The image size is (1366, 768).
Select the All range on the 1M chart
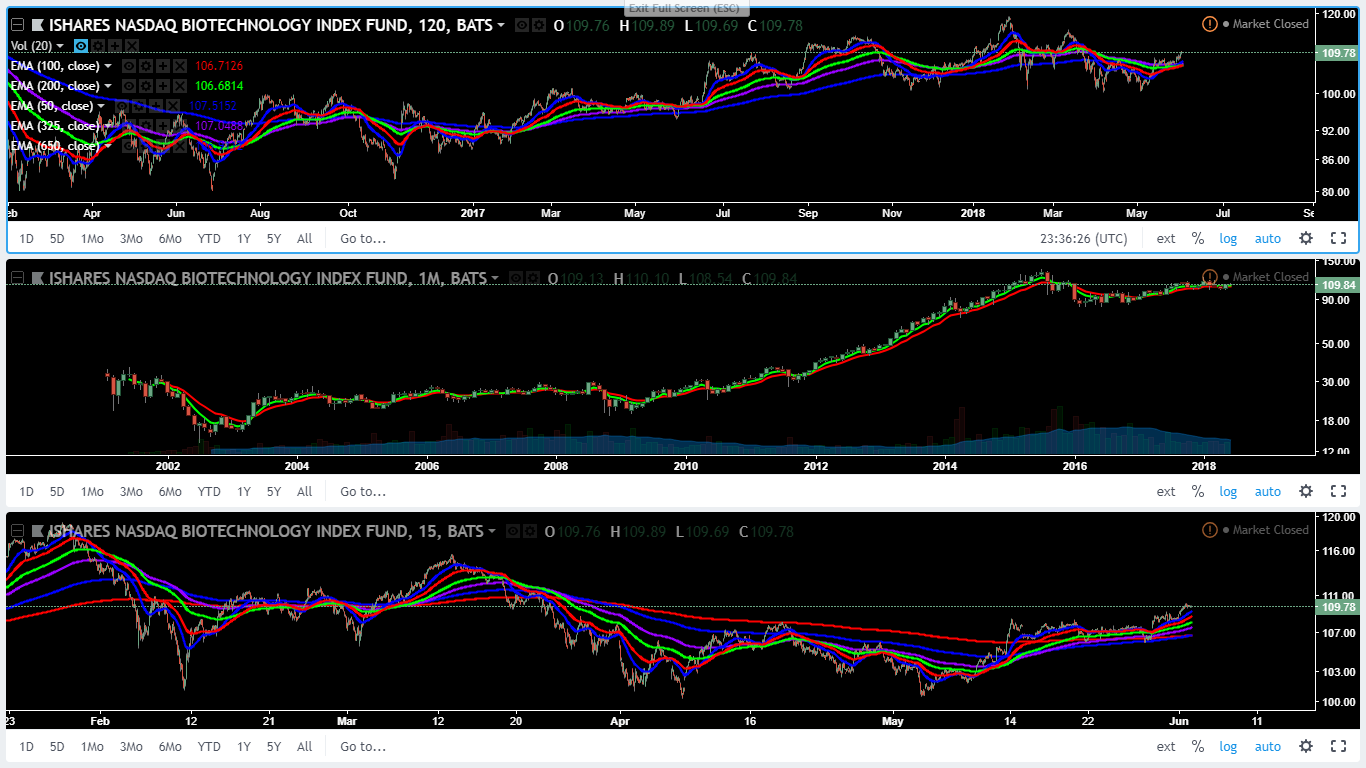coord(305,492)
